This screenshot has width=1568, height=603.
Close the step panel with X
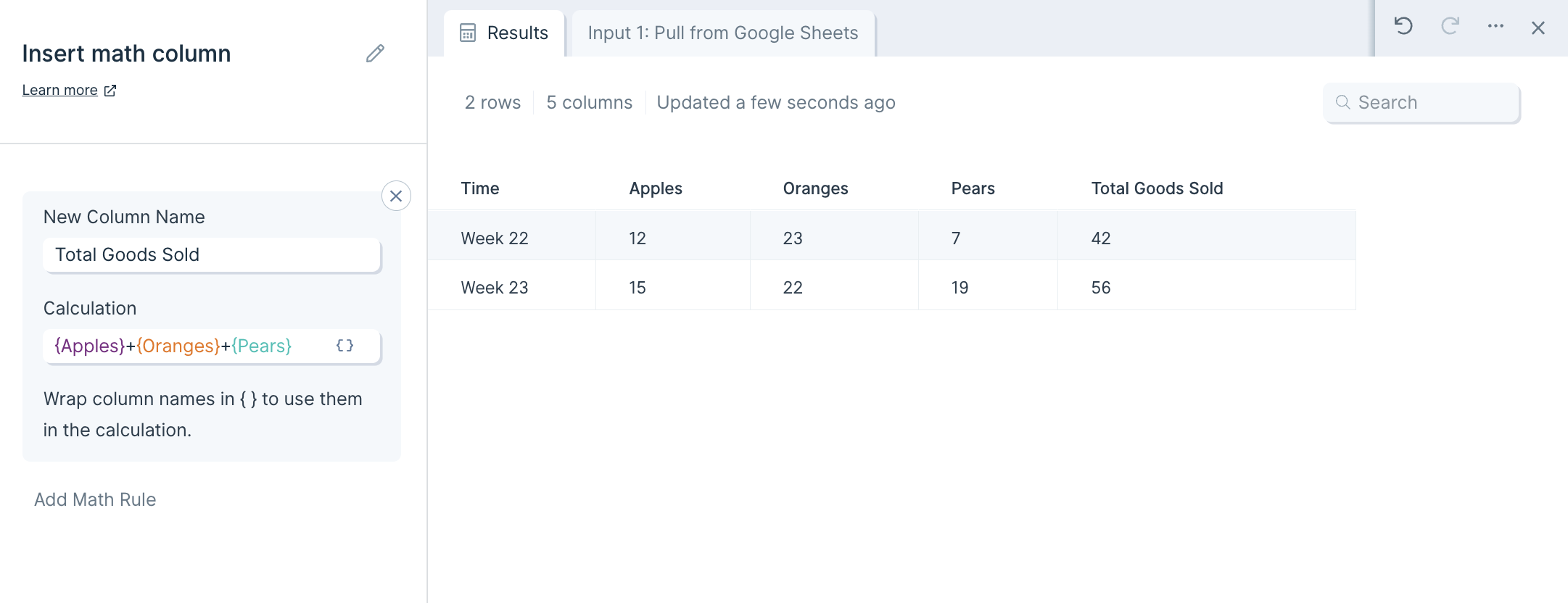pos(1538,28)
